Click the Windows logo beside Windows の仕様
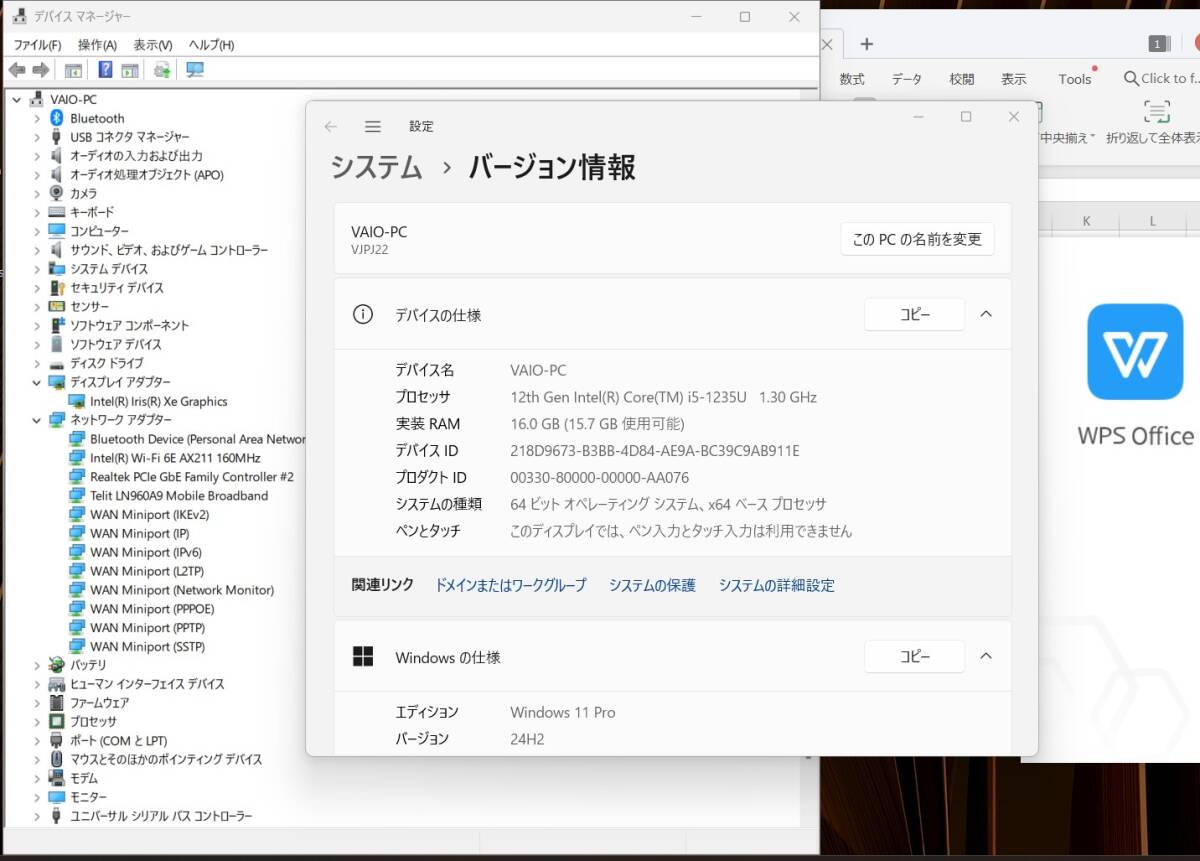Screen dimensions: 1200x861 363,657
